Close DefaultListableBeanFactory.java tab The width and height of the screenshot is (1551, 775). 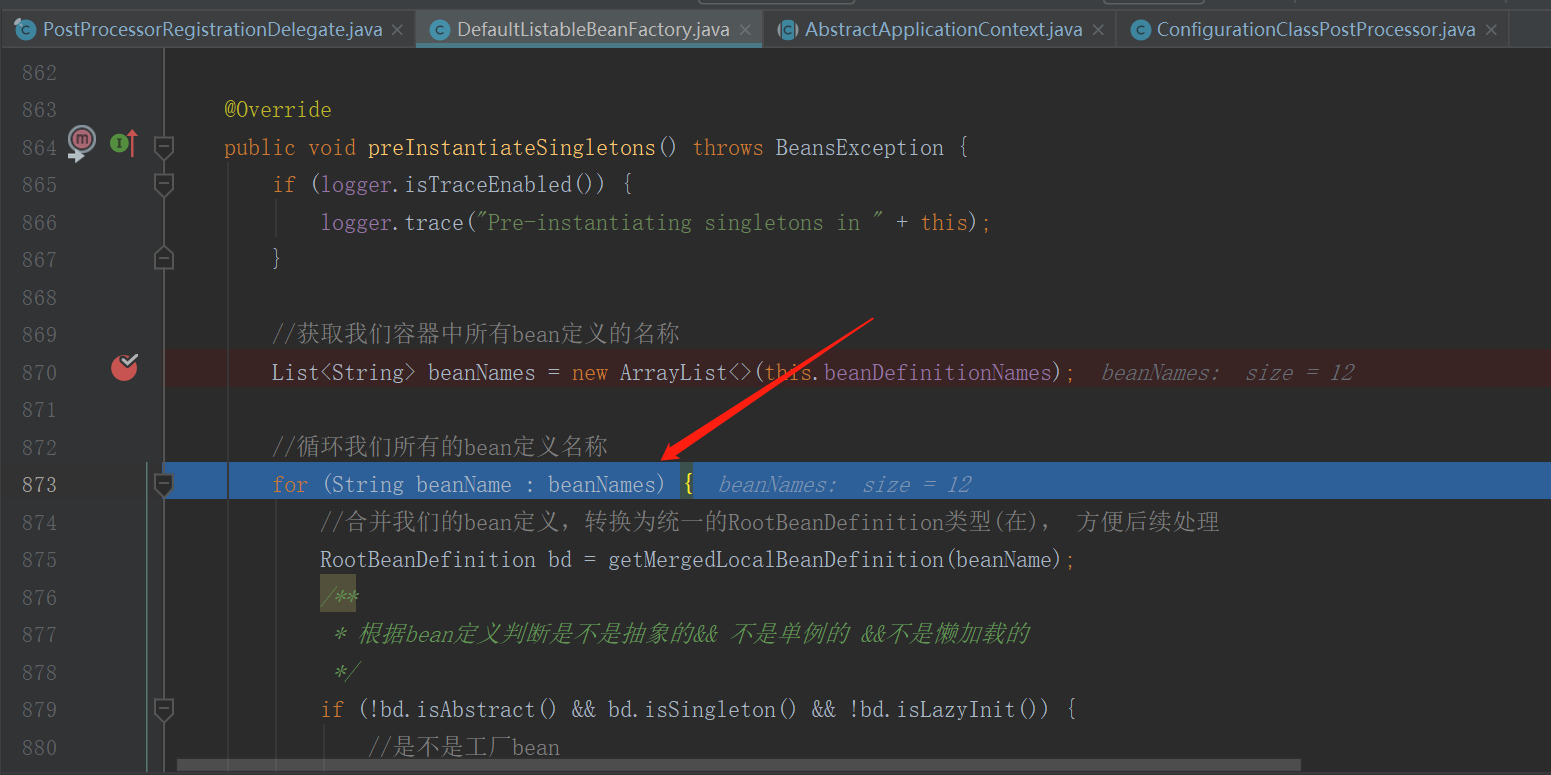pos(746,30)
